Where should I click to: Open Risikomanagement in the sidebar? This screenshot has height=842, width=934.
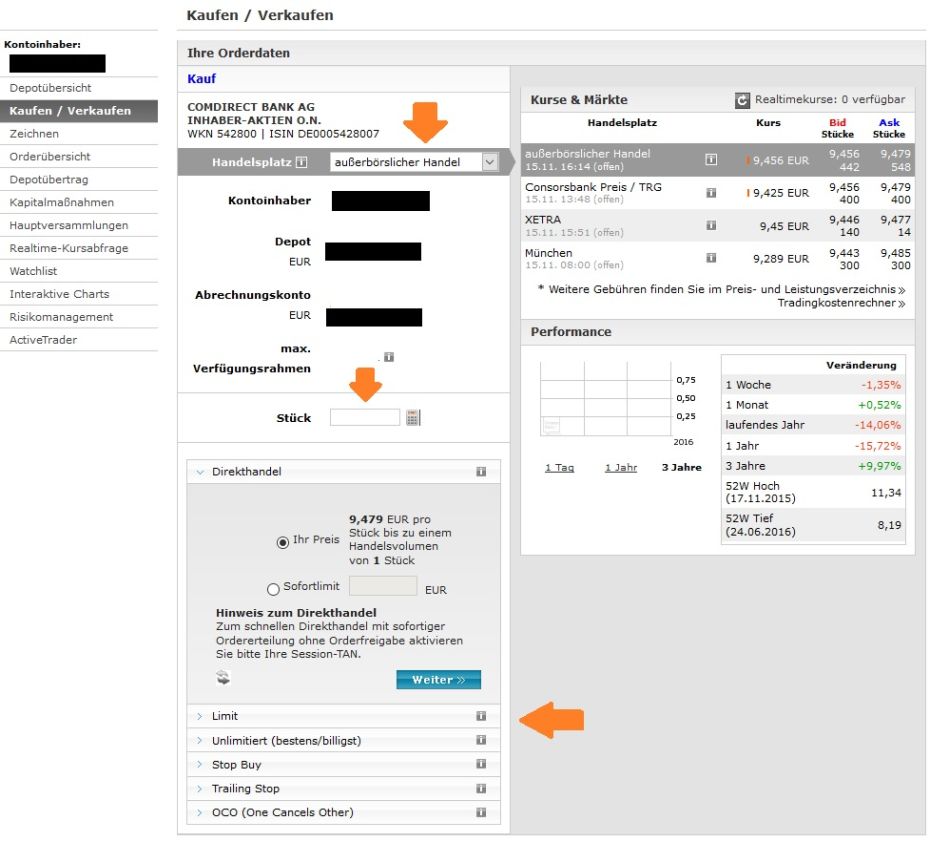coord(79,317)
